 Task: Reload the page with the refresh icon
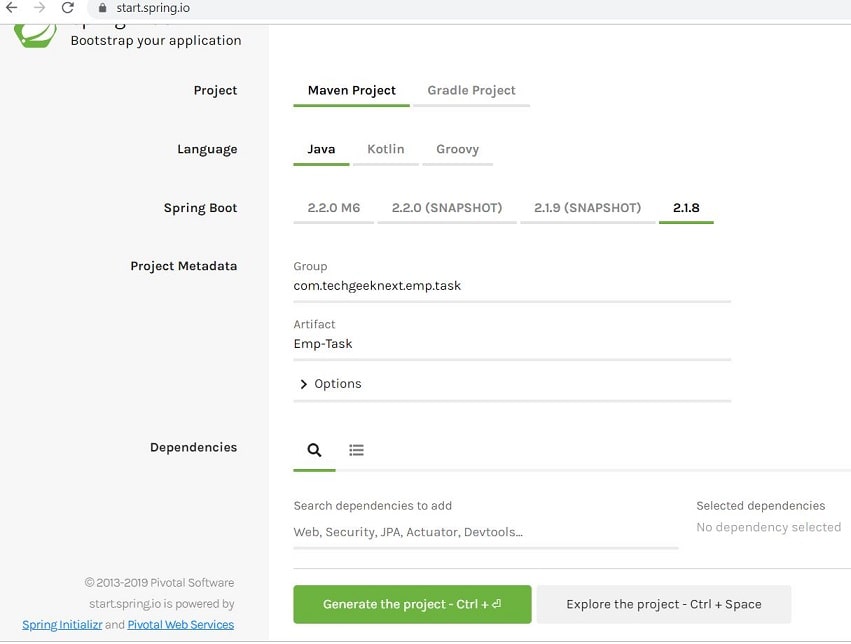(68, 8)
